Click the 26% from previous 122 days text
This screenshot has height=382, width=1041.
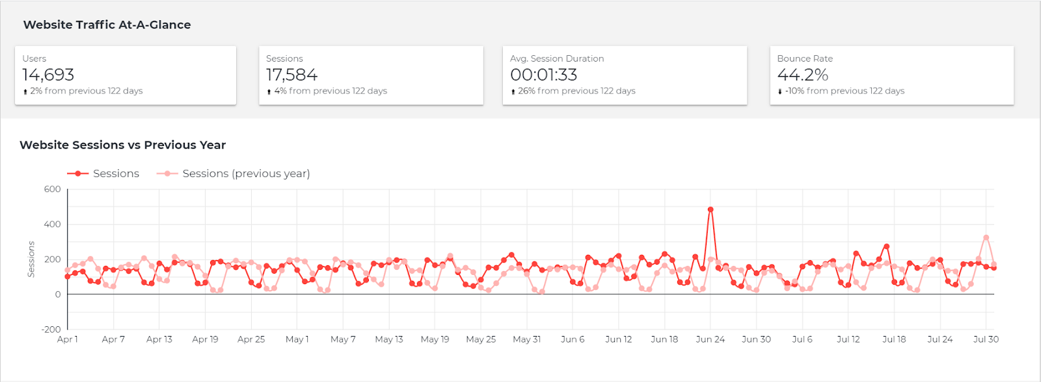(x=576, y=91)
